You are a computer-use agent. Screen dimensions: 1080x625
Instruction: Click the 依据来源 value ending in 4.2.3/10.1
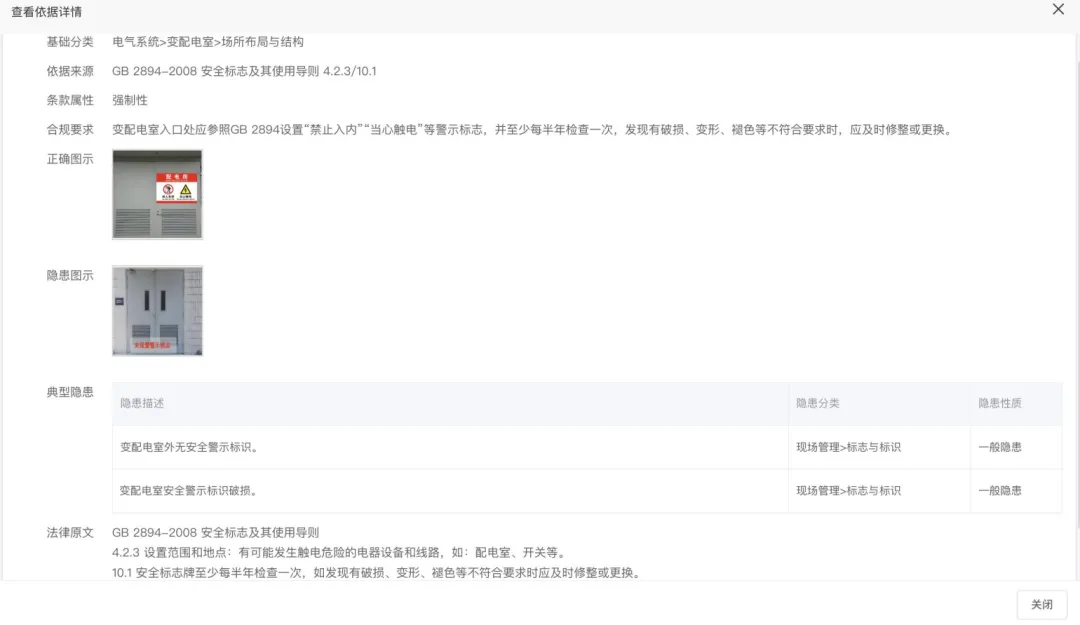point(244,72)
